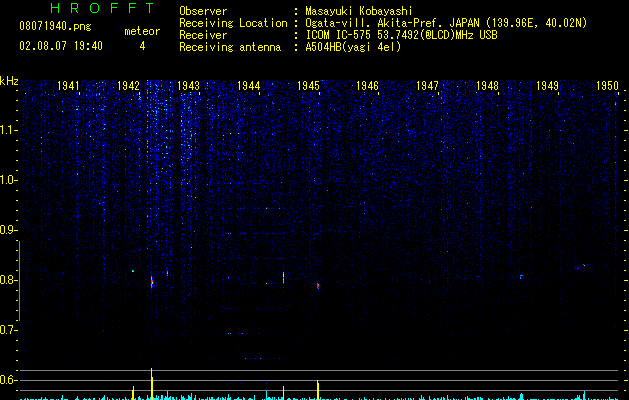The image size is (629, 400).
Task: Click the 0.8 frequency axis label
Action: (8, 280)
